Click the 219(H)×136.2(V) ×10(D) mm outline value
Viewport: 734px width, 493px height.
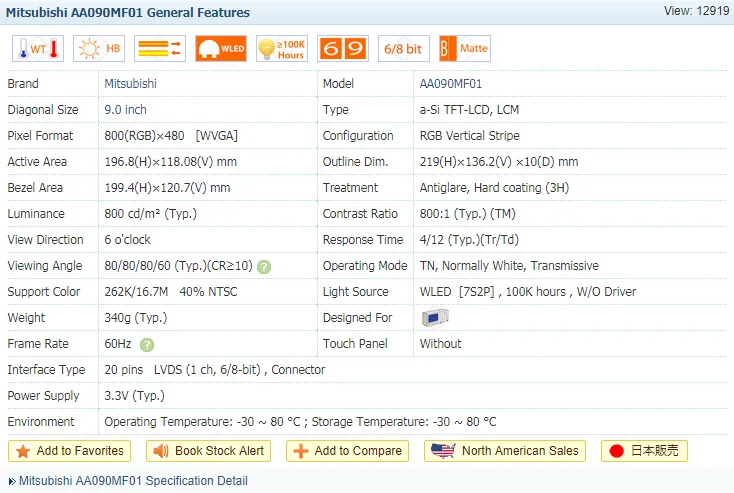click(499, 162)
